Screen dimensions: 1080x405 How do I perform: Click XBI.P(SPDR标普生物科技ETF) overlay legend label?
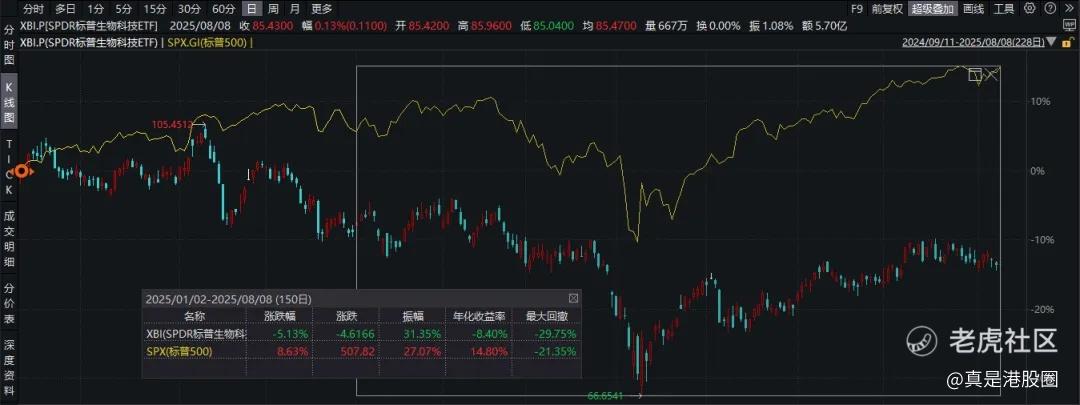click(90, 42)
